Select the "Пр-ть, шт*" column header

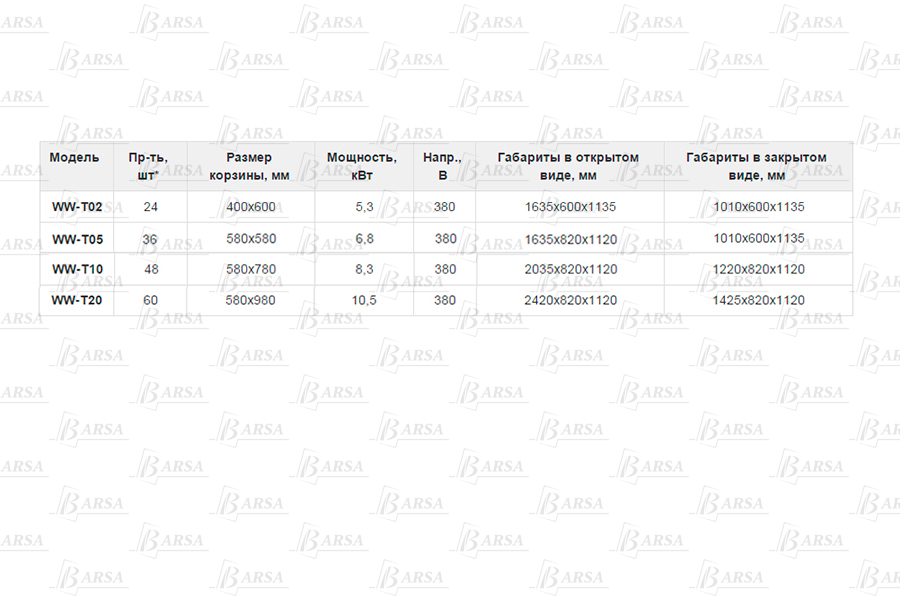[x=149, y=166]
